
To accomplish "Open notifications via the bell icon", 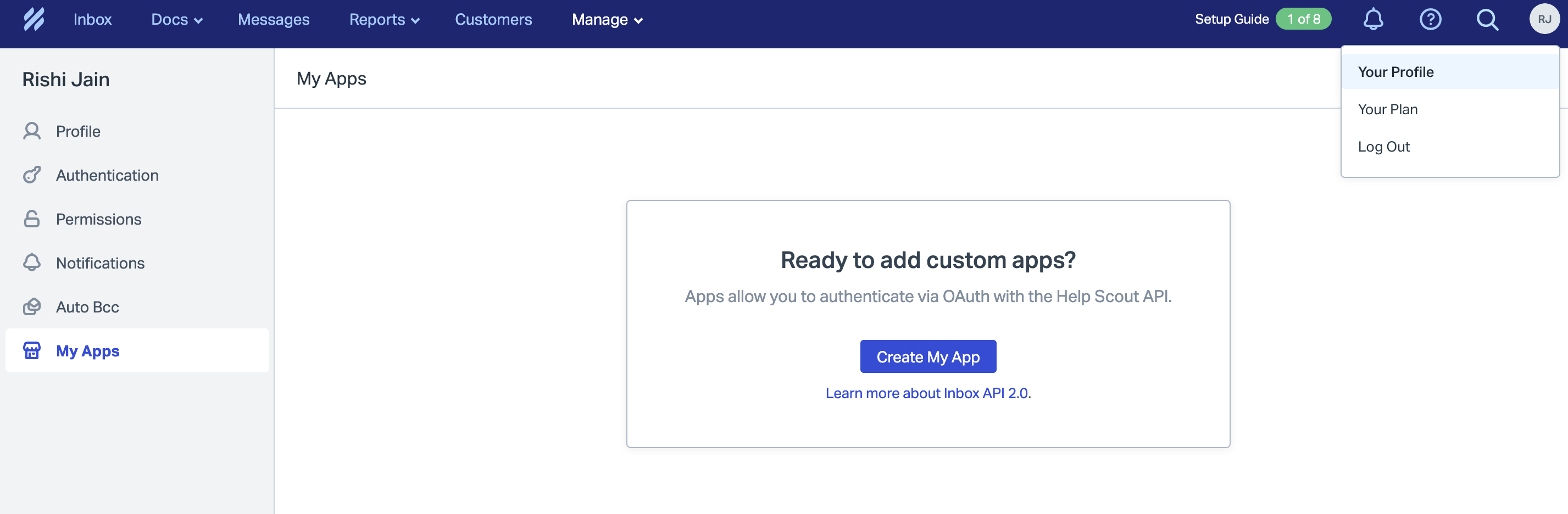I will point(1373,19).
